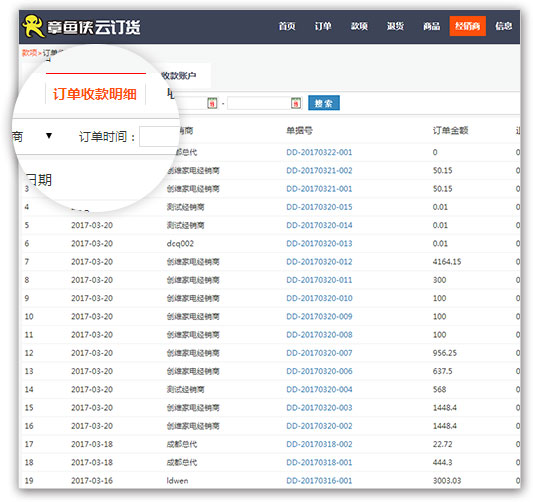Click the 订单时间 input box
This screenshot has width=533, height=502.
coord(159,136)
